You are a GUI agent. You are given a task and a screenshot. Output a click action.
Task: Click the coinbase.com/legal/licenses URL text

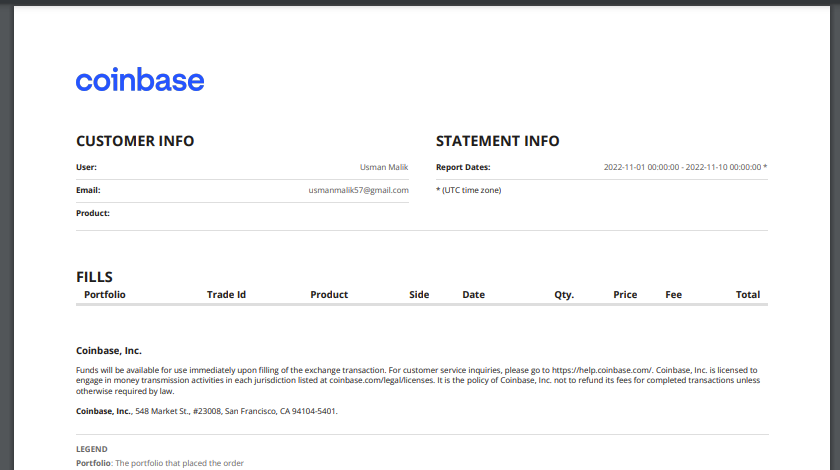[x=381, y=381]
